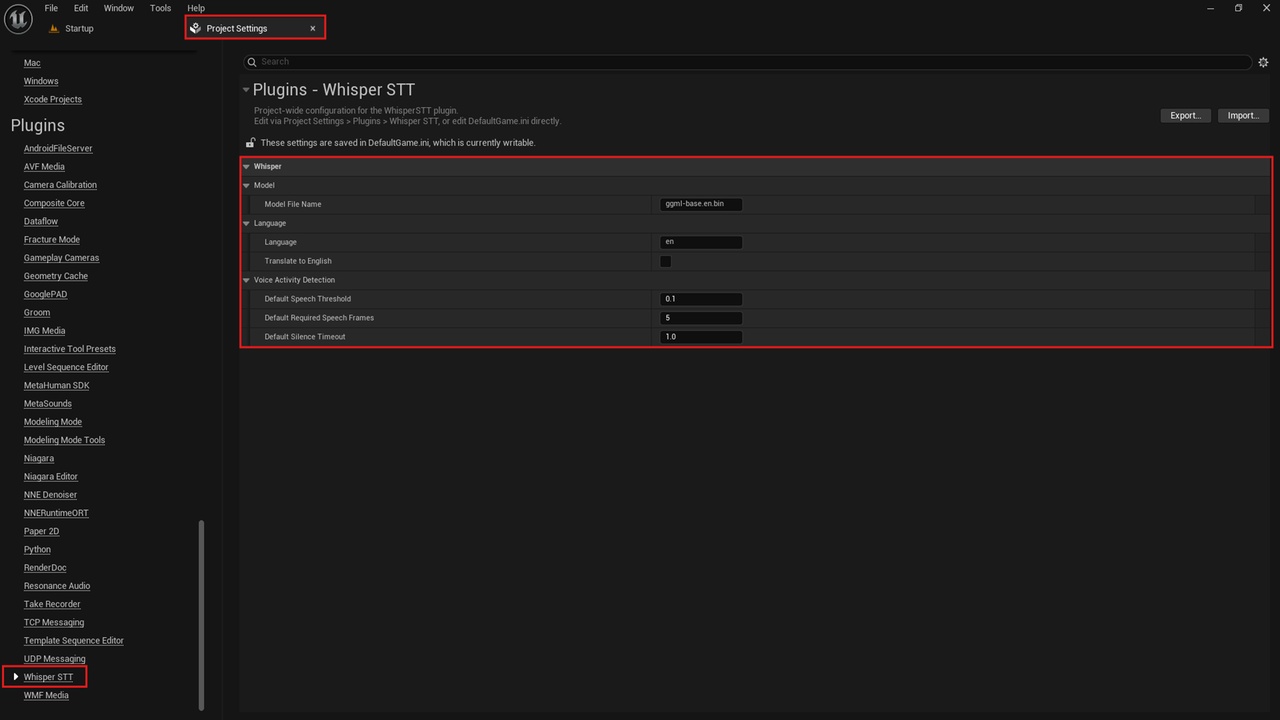Open Interactive Tool Presets settings

click(x=70, y=349)
